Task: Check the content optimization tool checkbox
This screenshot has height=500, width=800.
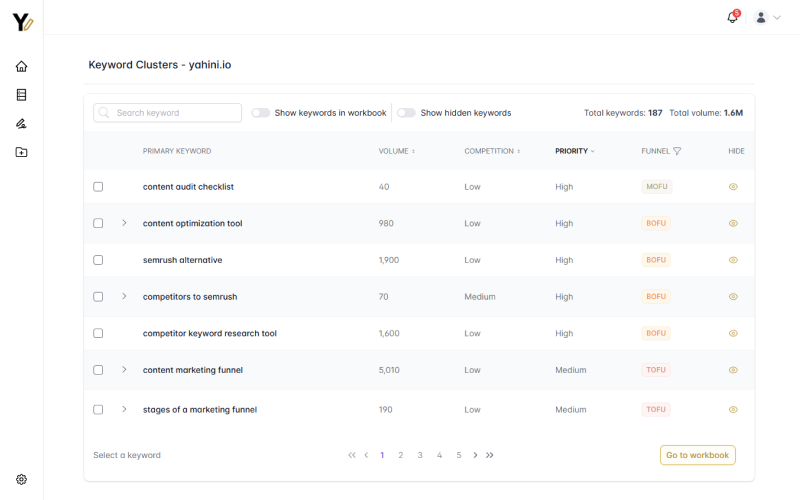Action: [98, 223]
